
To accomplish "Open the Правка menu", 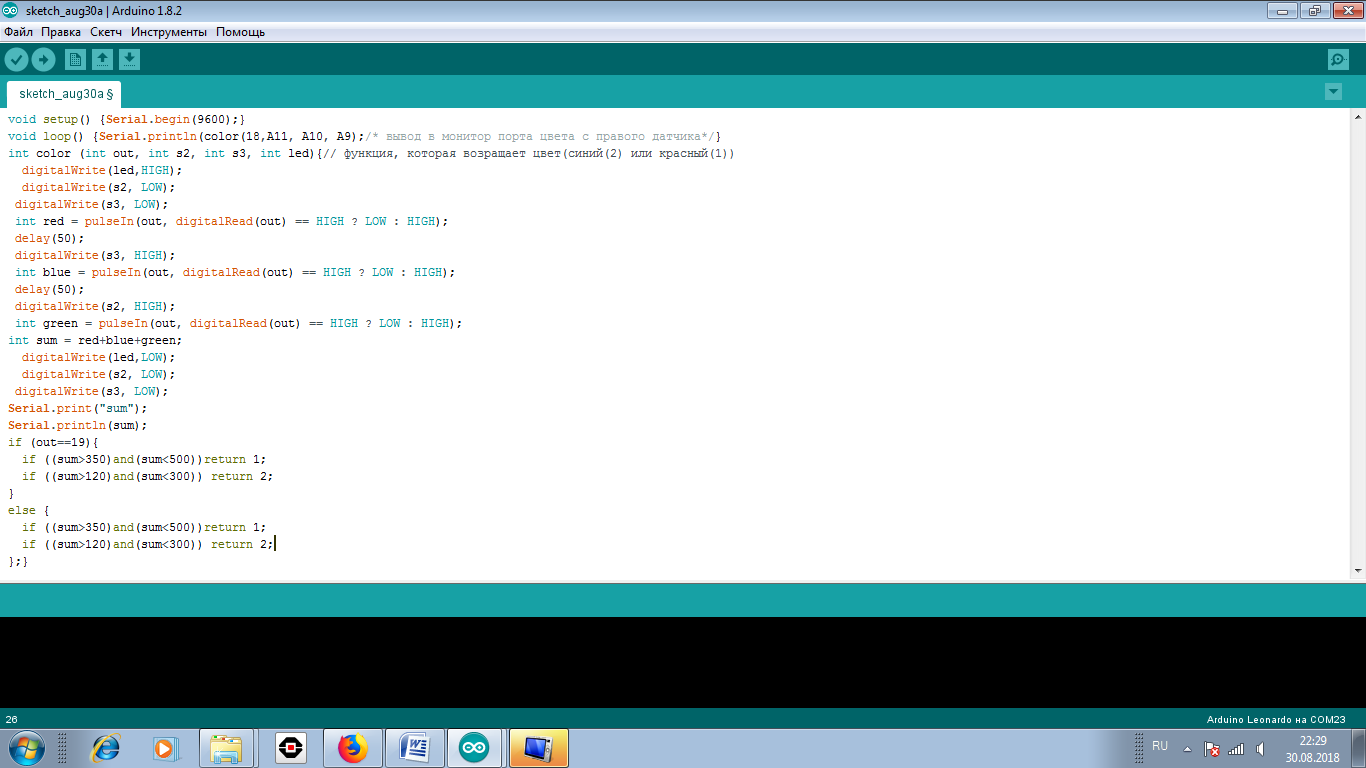I will (x=61, y=32).
